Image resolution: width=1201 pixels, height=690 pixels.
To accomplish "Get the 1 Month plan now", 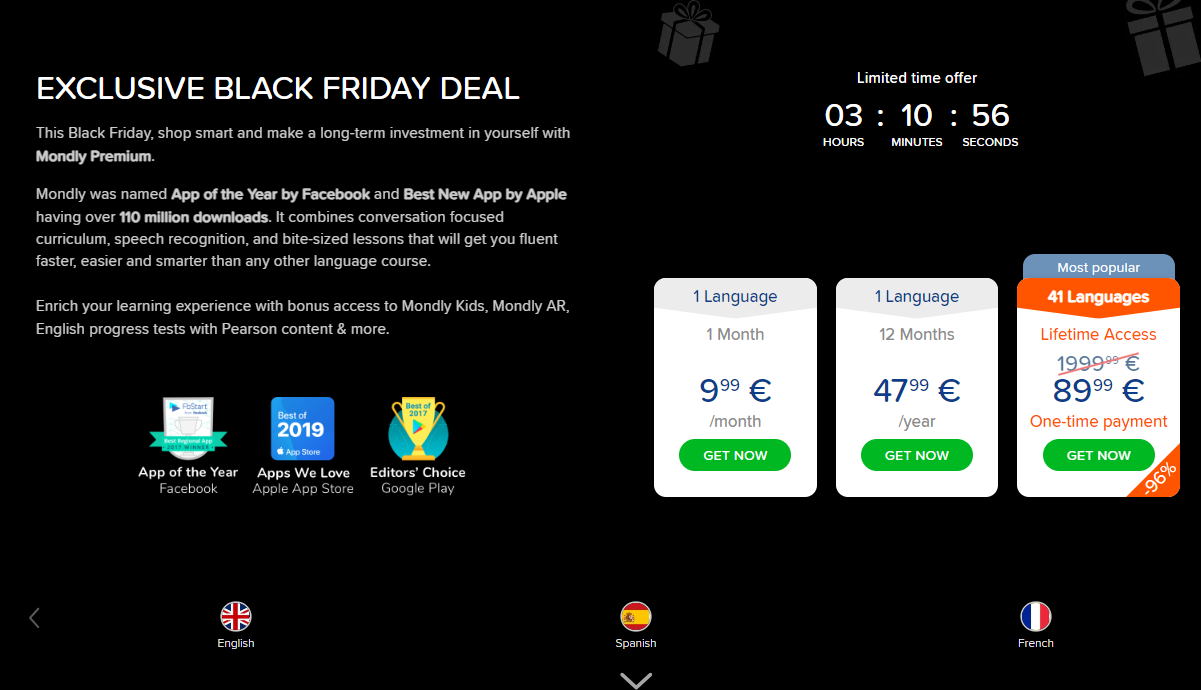I will point(735,455).
